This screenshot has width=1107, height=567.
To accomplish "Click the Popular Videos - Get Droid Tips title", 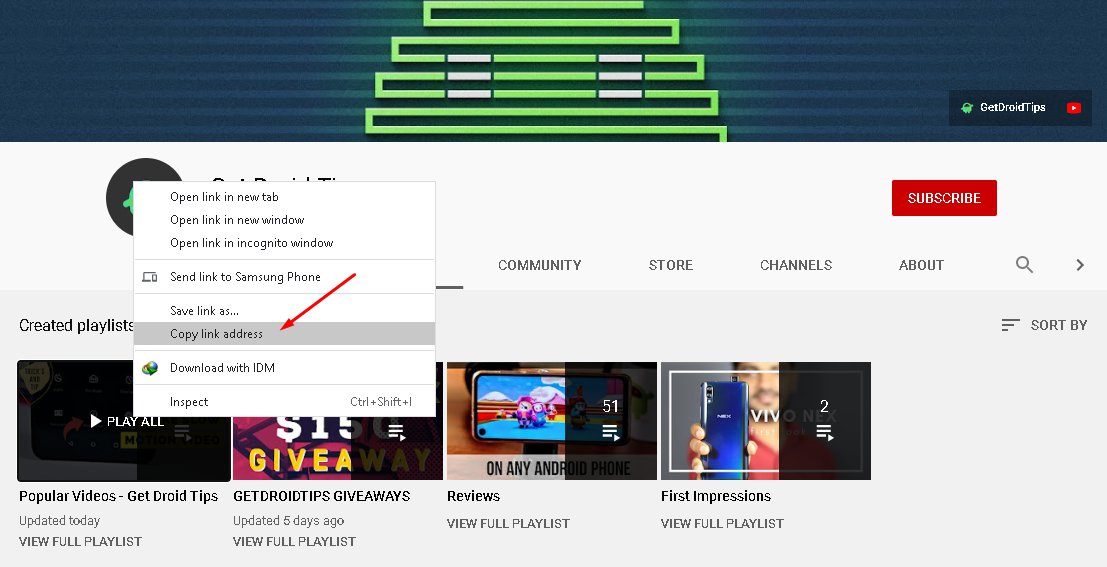I will point(119,496).
